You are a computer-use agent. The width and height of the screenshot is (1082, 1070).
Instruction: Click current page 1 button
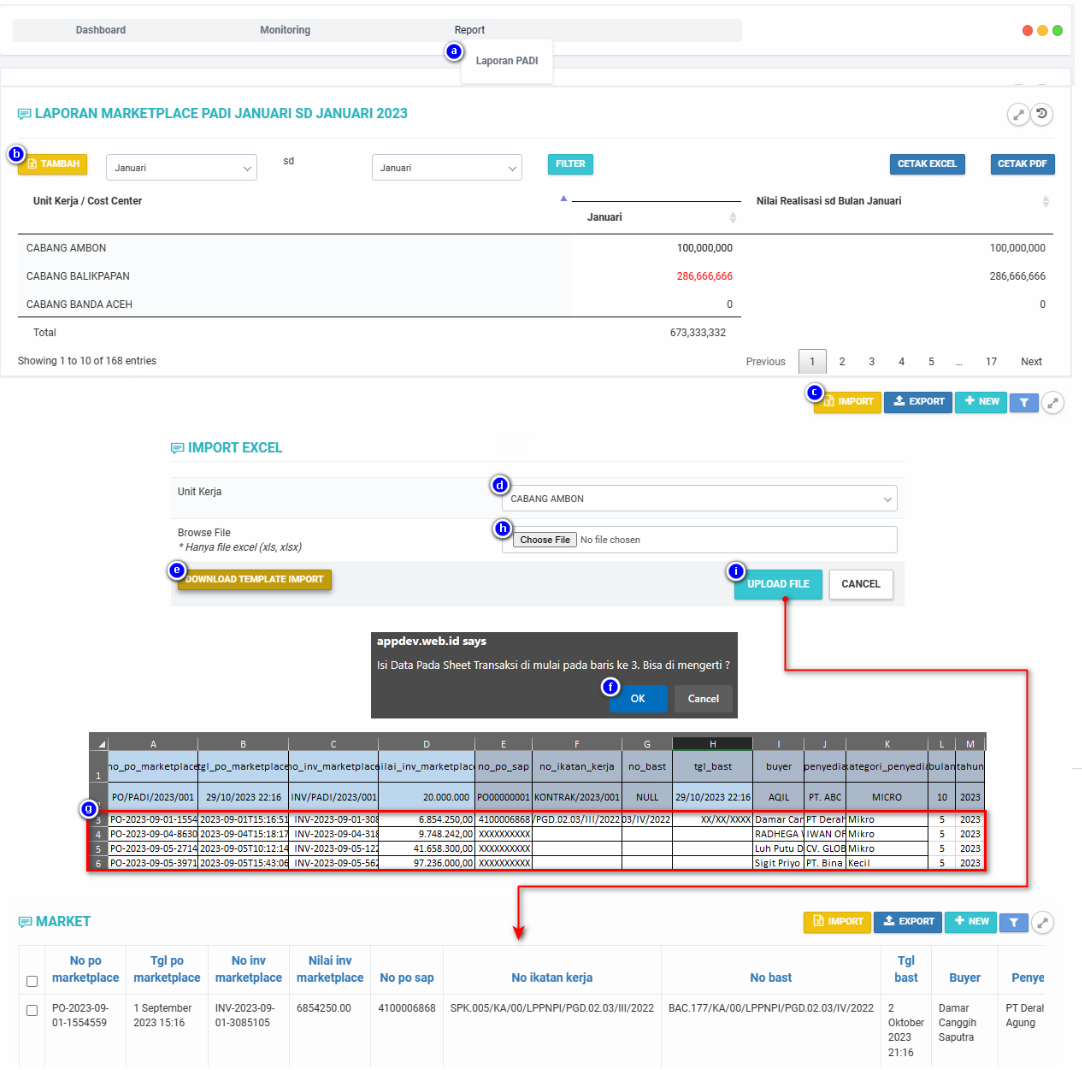click(x=812, y=361)
